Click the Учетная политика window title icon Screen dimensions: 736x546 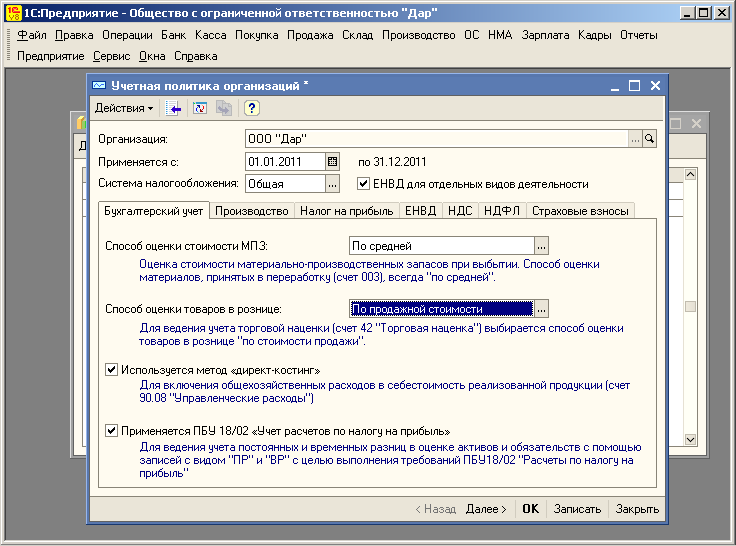[x=99, y=85]
